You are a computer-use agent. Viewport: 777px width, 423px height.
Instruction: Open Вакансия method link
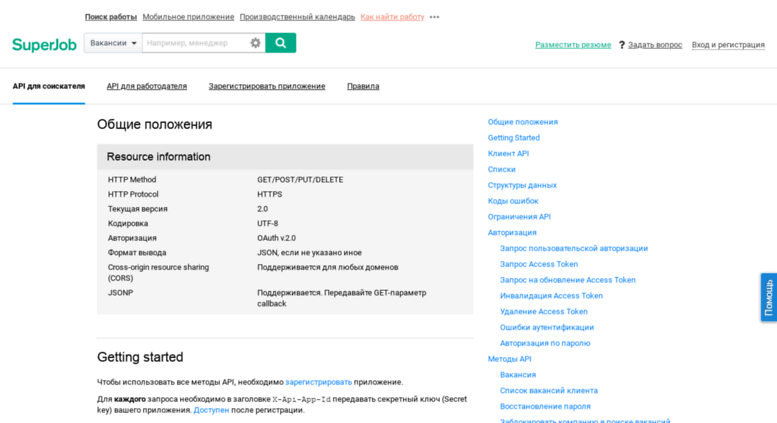(x=518, y=375)
